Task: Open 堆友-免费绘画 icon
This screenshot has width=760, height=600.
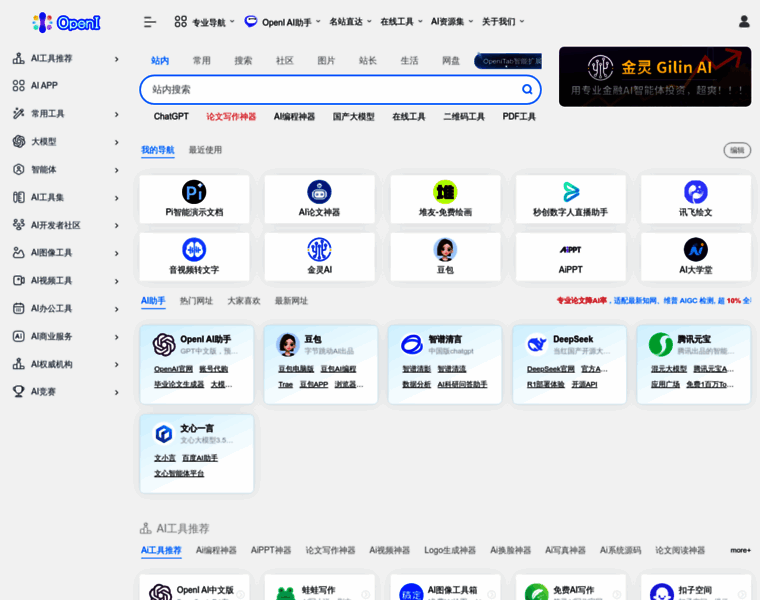Action: pos(445,192)
